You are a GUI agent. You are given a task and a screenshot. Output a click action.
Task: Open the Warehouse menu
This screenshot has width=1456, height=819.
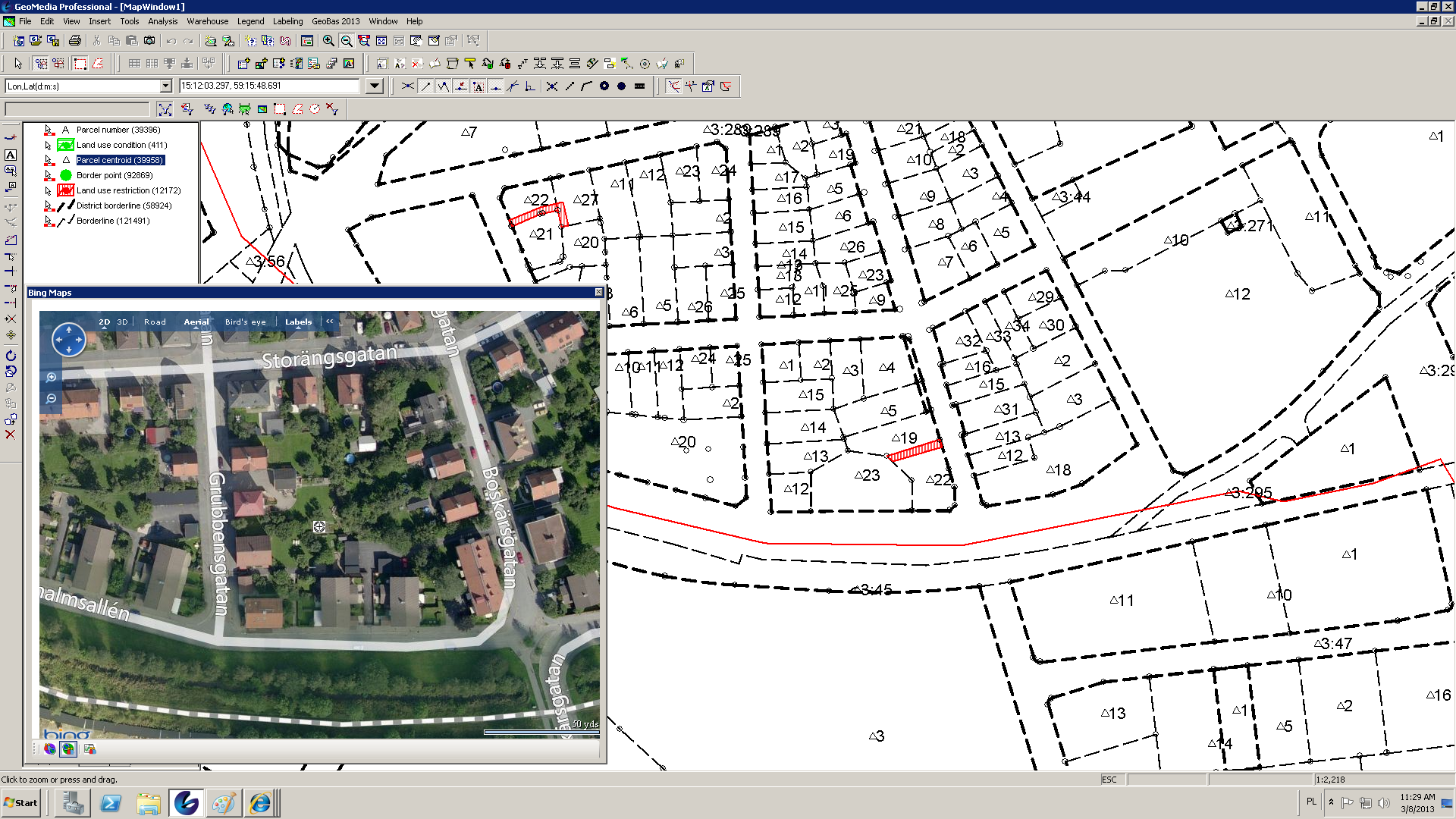point(207,21)
